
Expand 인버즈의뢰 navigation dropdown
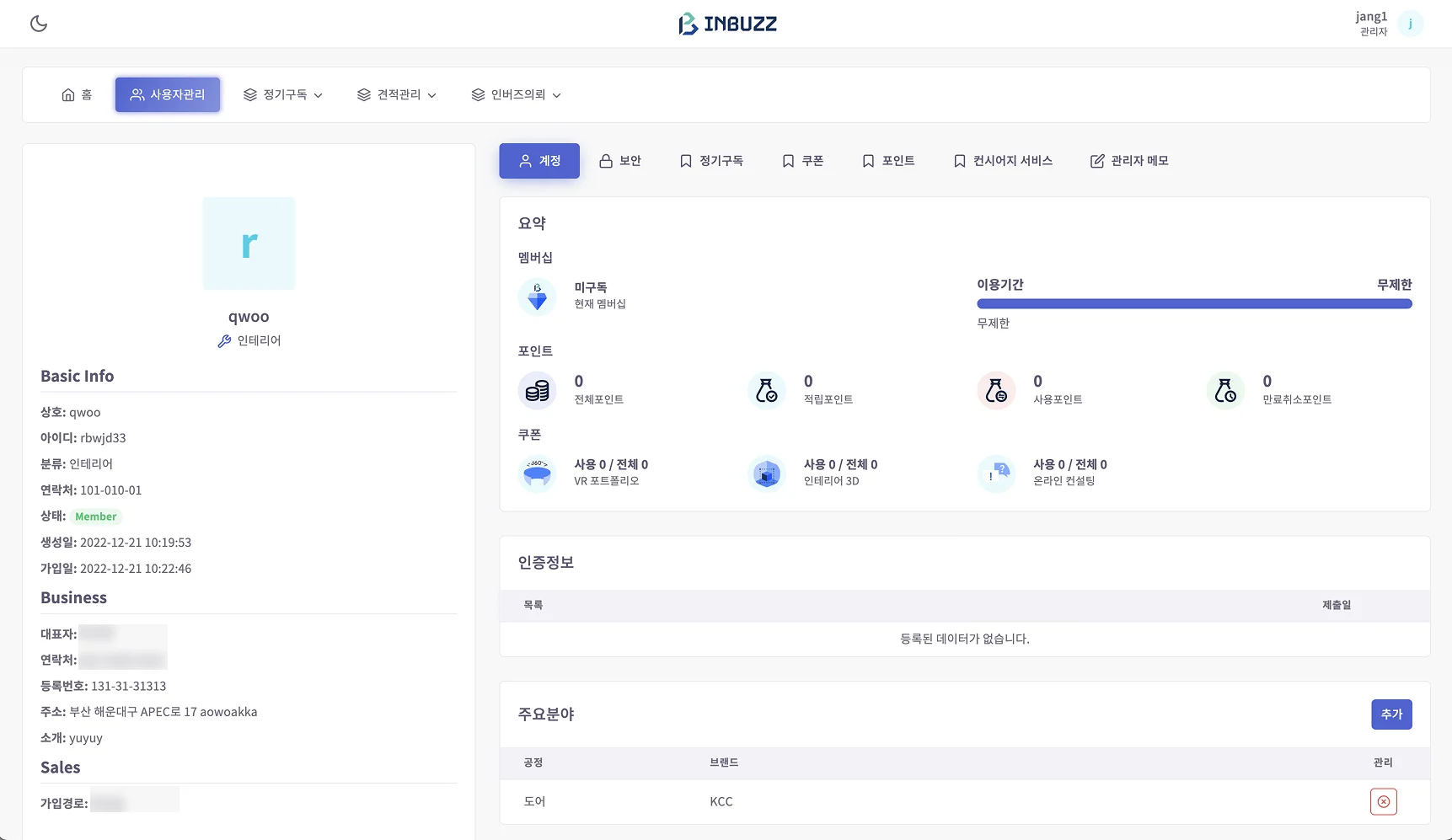pyautogui.click(x=517, y=94)
